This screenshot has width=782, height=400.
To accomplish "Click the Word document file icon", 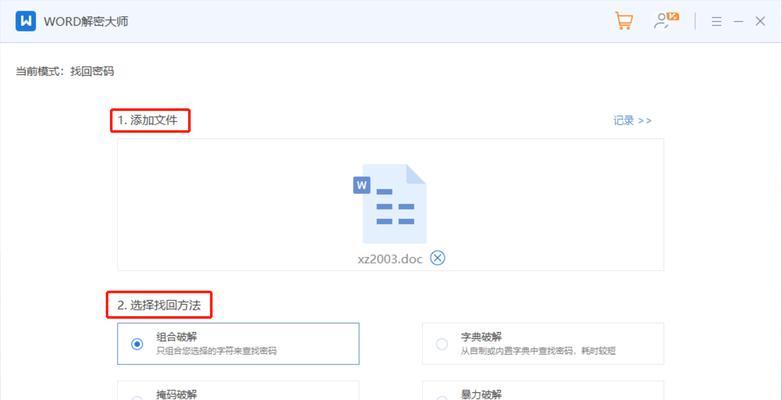I will (x=390, y=203).
